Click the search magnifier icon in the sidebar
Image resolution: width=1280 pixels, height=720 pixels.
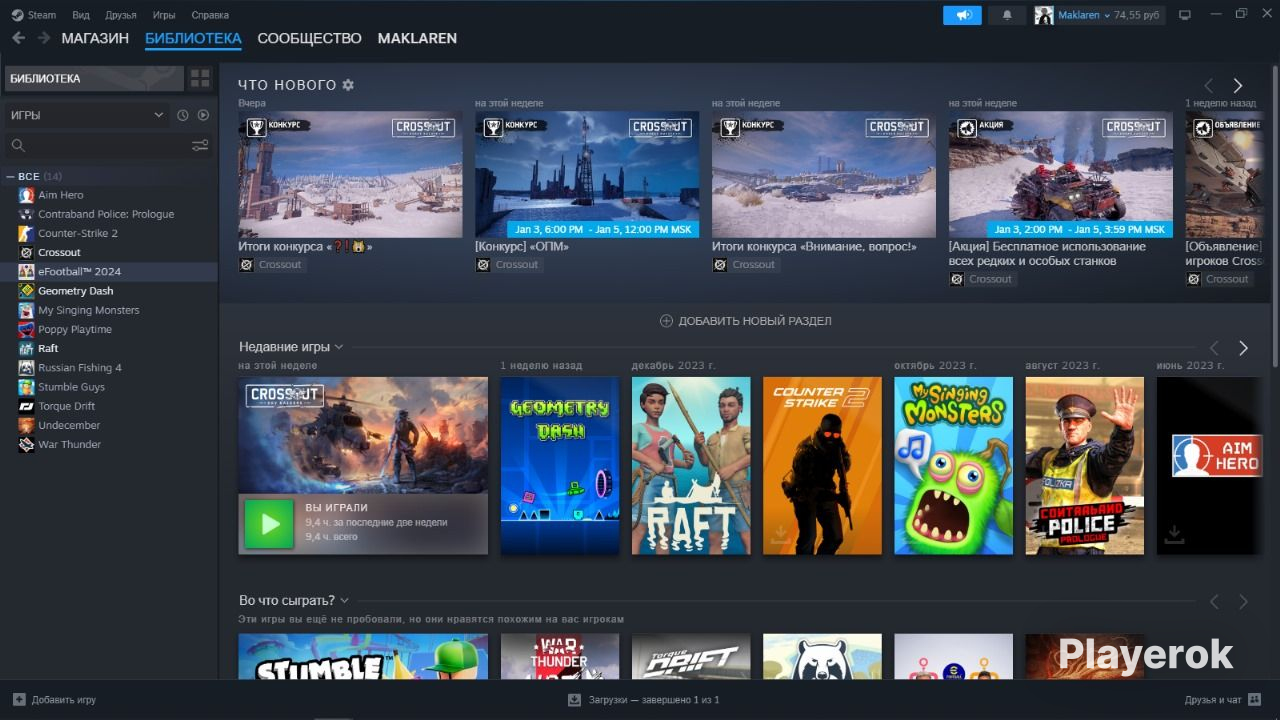click(x=18, y=146)
